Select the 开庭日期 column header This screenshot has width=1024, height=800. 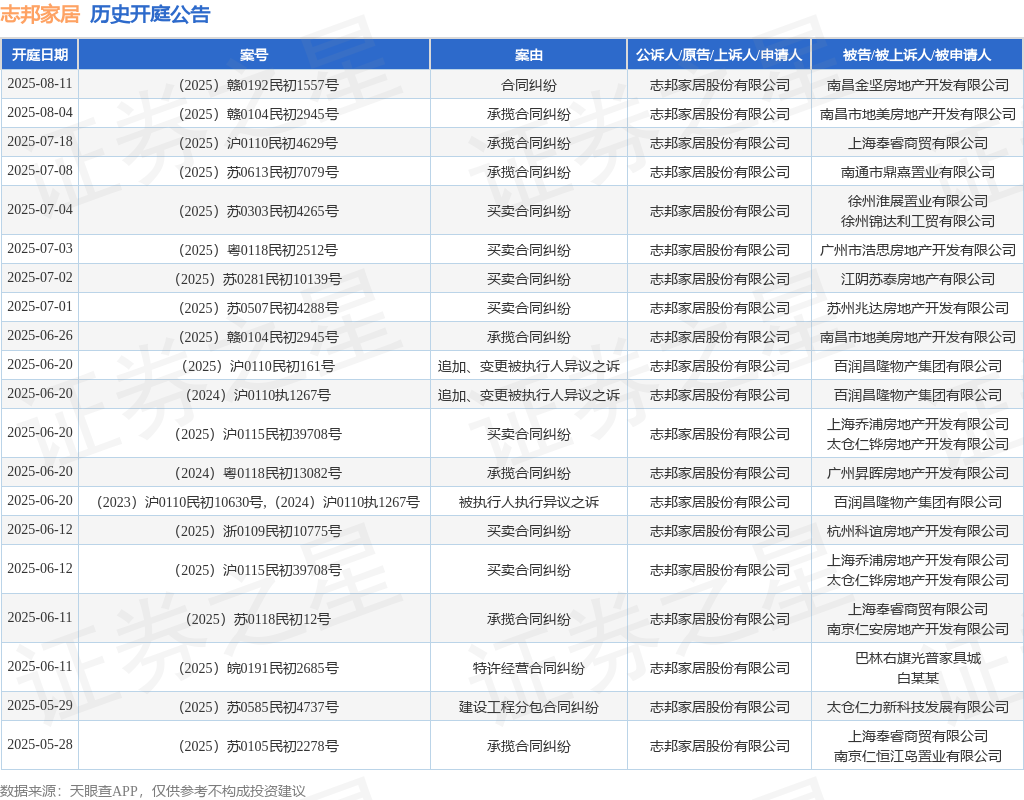(x=40, y=55)
